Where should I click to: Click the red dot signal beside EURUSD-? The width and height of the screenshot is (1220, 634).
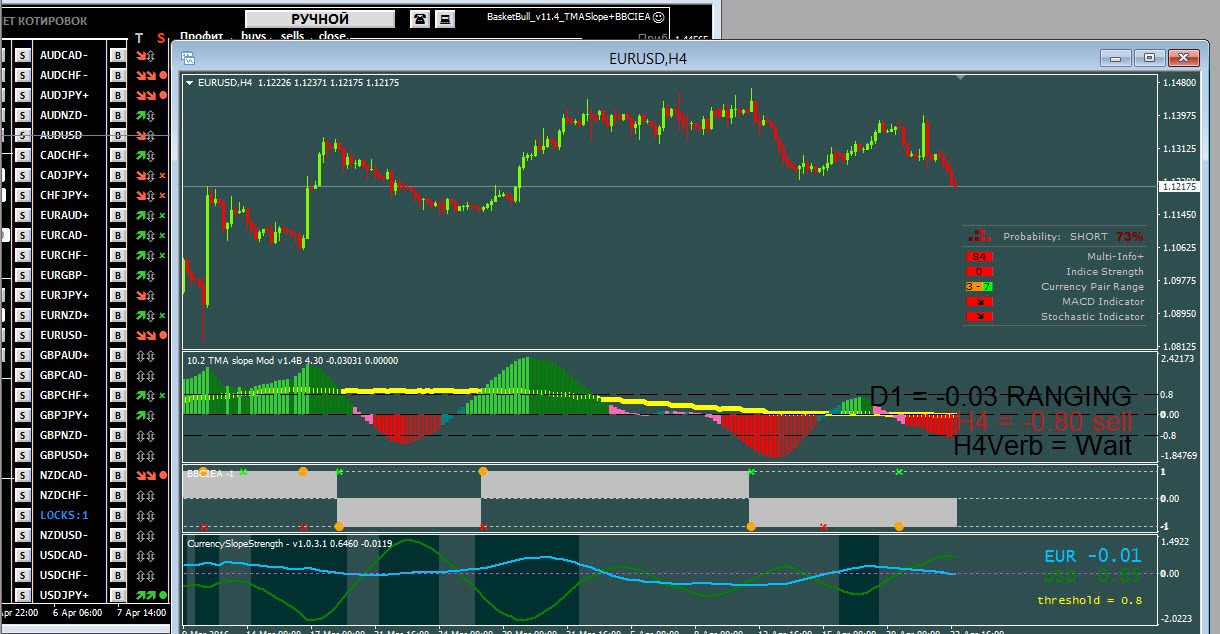[162, 335]
